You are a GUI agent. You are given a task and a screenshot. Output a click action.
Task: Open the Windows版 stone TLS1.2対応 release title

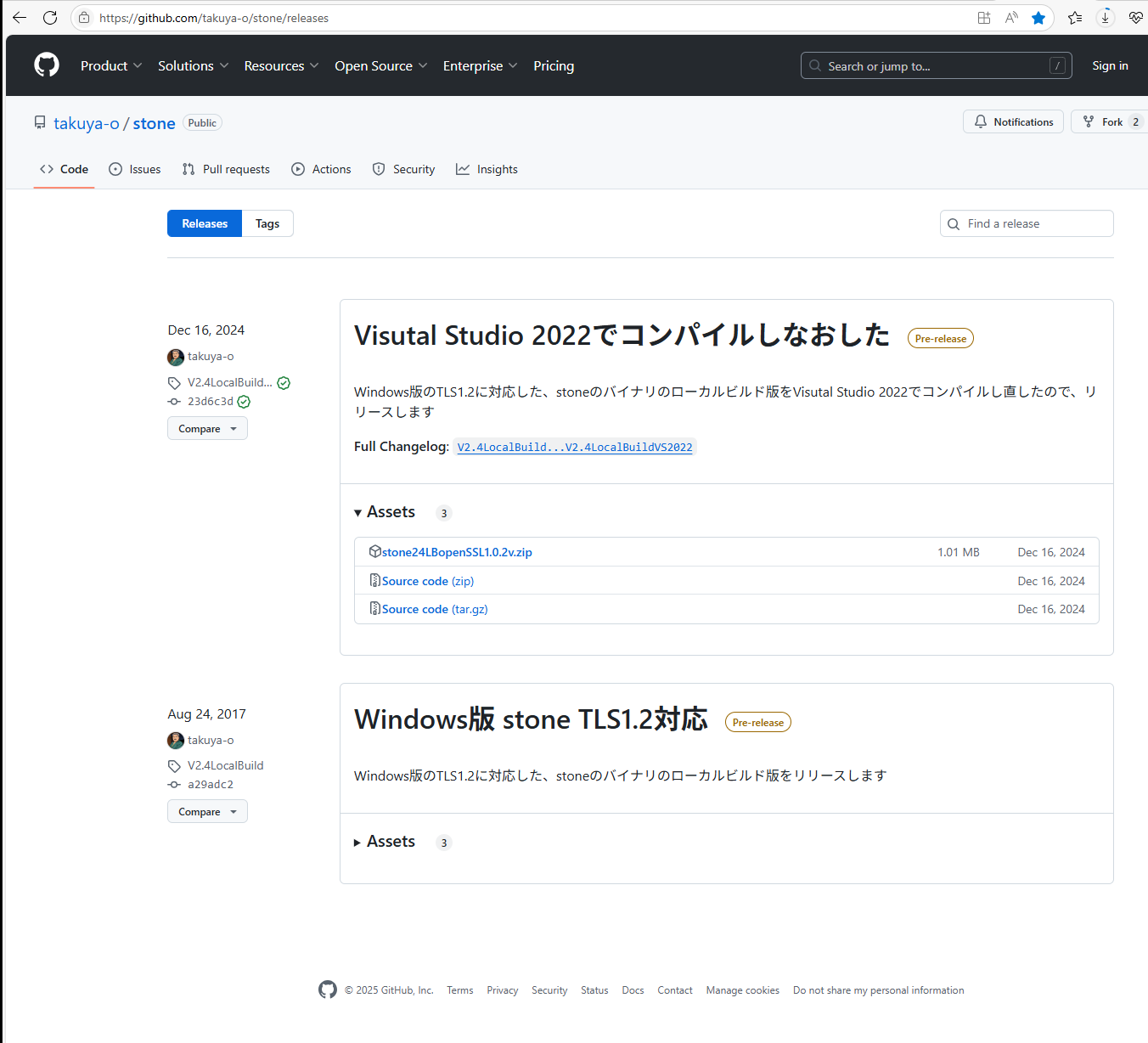click(x=531, y=719)
